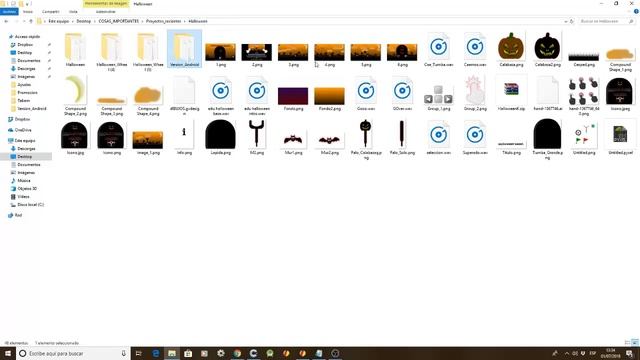Open the Inicio ribbon tab

pos(28,12)
